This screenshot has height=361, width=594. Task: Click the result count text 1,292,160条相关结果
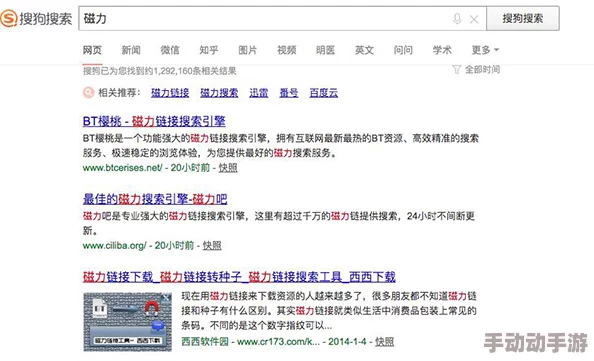tap(195, 71)
